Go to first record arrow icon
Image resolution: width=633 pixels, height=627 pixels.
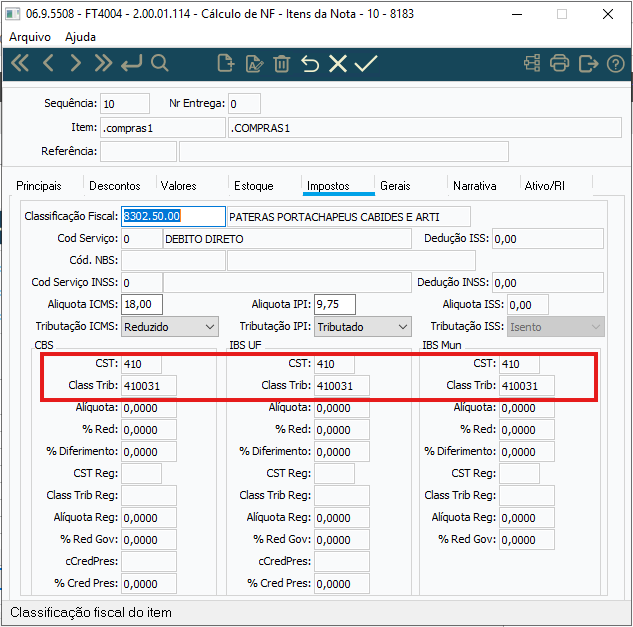click(20, 63)
